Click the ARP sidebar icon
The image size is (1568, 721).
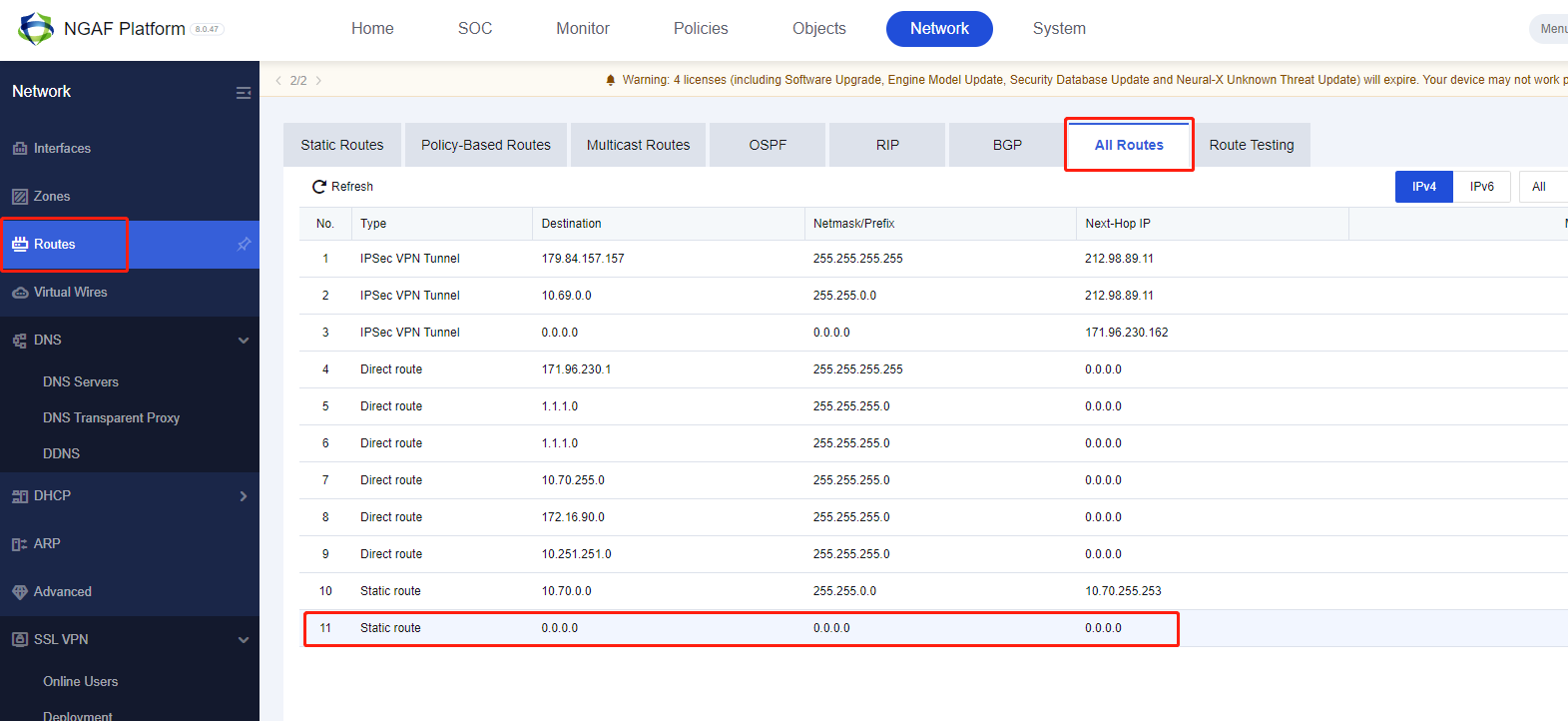tap(20, 544)
